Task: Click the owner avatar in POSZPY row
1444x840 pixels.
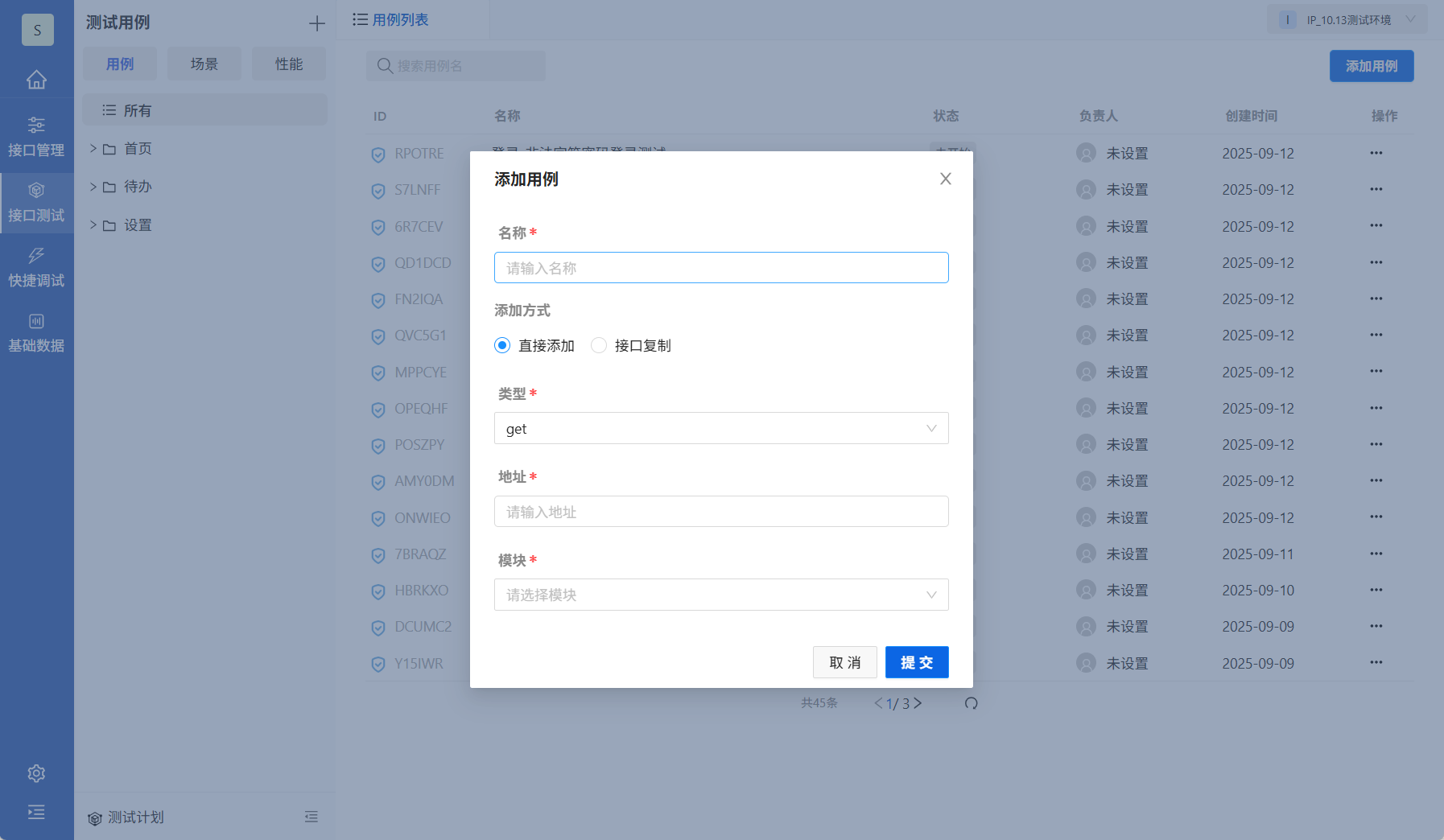Action: 1086,444
